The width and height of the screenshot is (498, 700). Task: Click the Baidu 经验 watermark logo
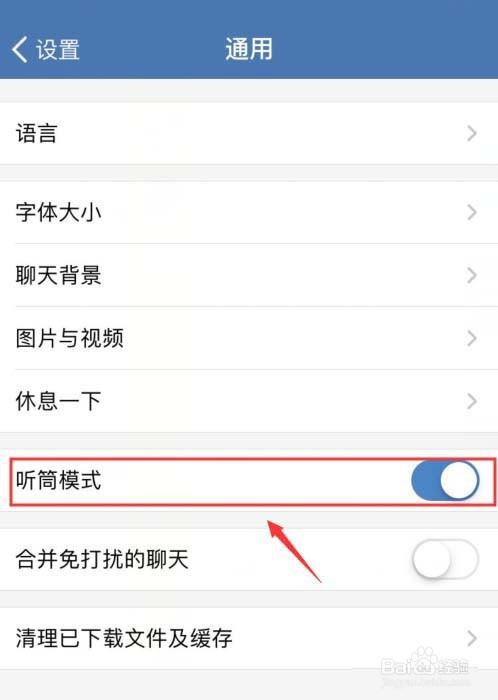pos(426,667)
